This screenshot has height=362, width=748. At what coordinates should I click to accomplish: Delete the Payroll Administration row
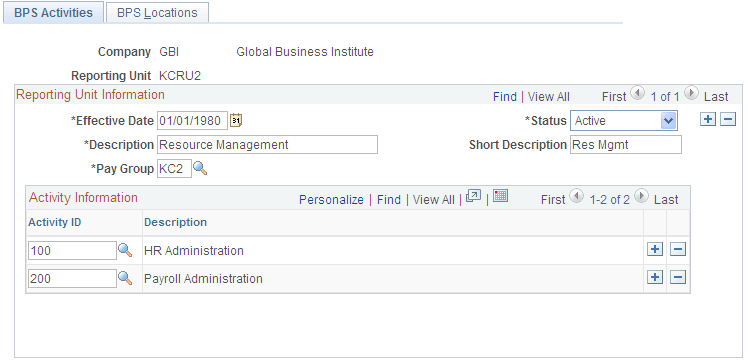pos(678,277)
